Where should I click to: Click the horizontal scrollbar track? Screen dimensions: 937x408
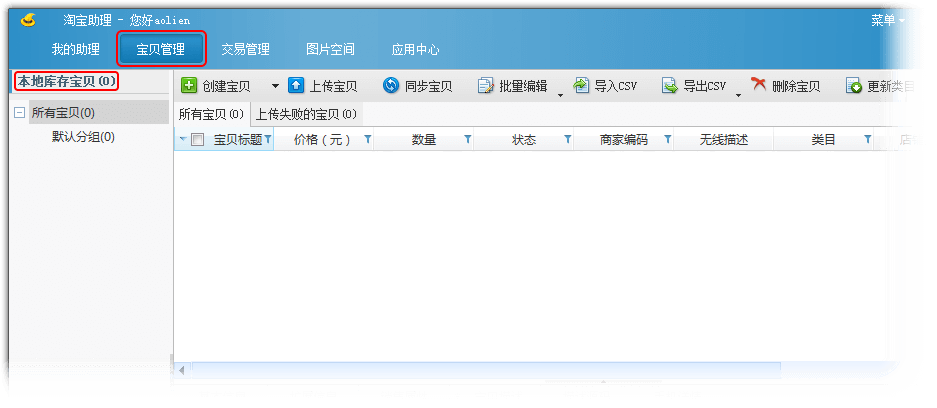point(486,370)
